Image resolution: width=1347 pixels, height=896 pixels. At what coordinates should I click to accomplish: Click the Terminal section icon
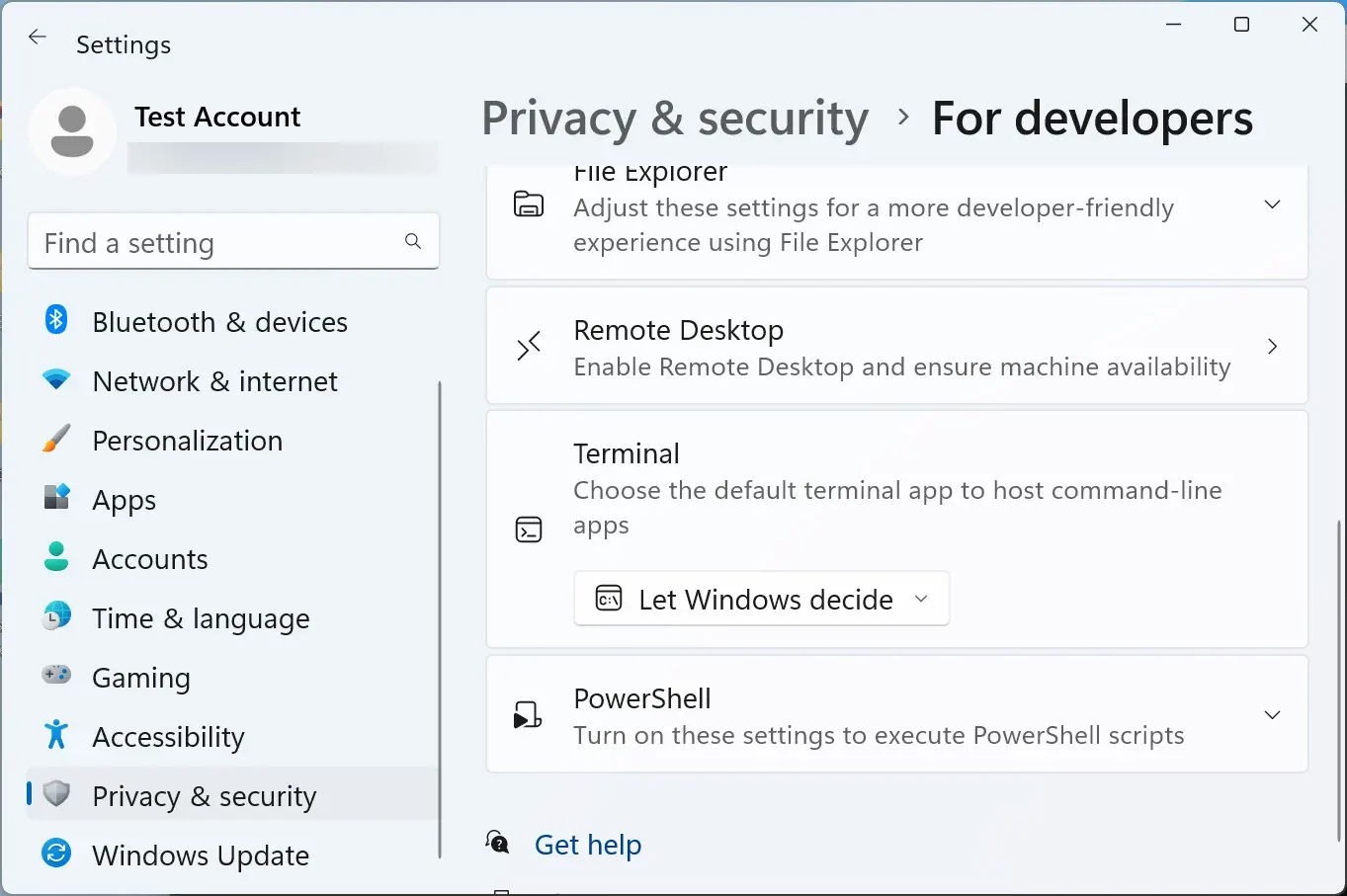pos(529,529)
